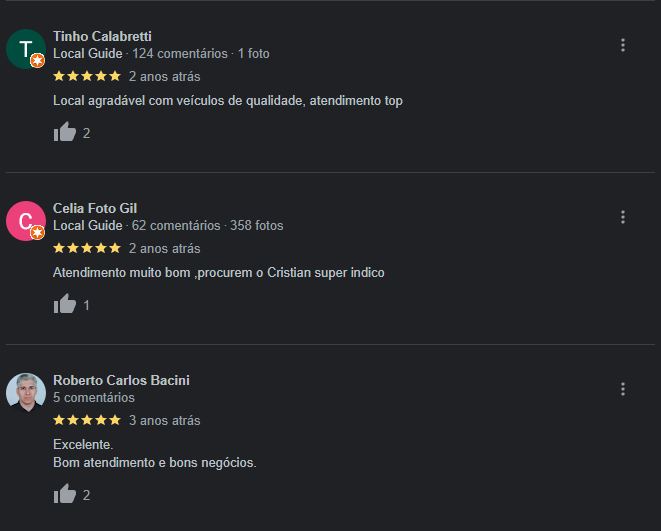Open Celia Foto Gil's profile by name
Viewport: 661px width, 531px height.
click(x=95, y=208)
